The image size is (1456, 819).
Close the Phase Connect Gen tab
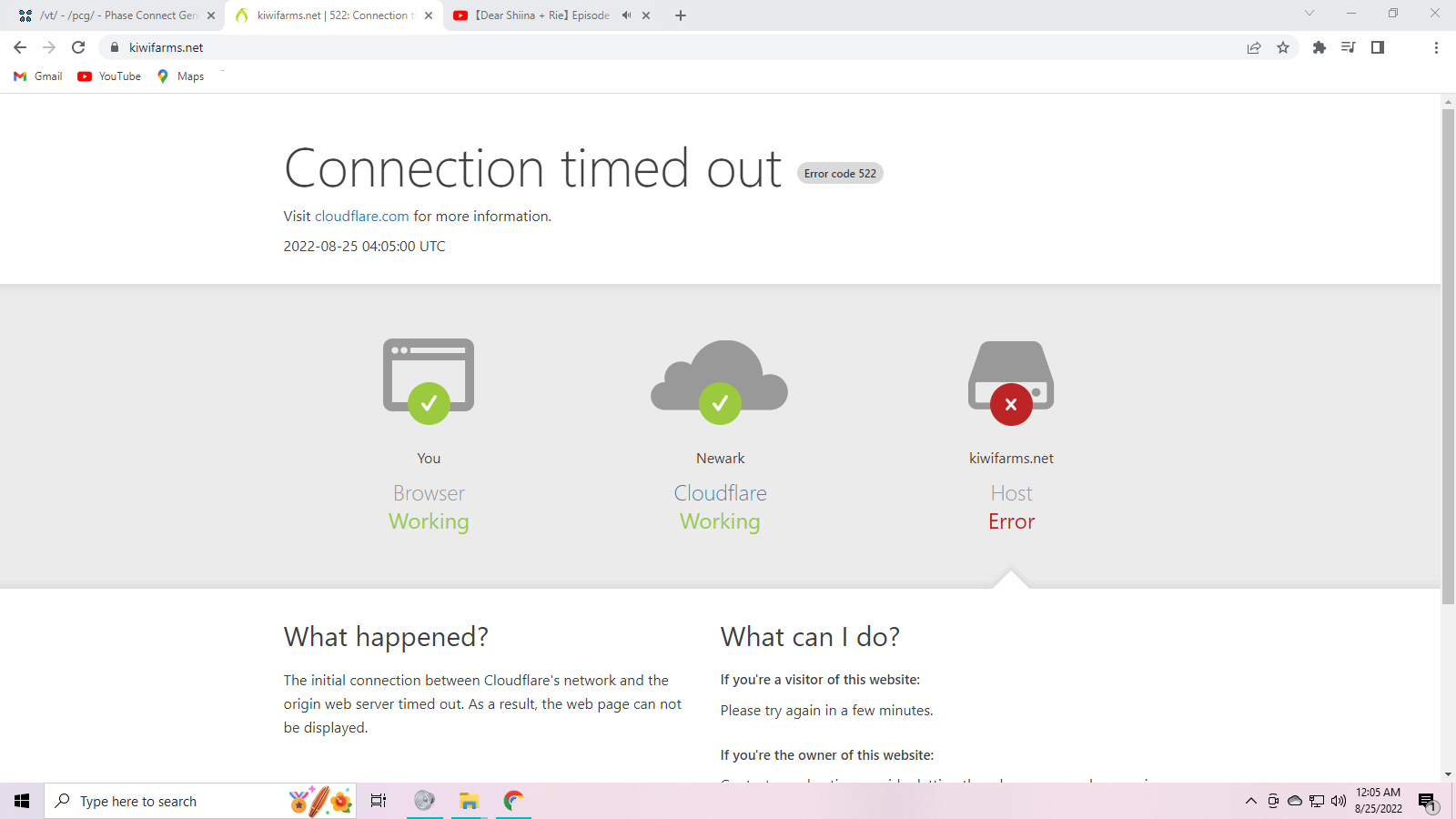211,15
